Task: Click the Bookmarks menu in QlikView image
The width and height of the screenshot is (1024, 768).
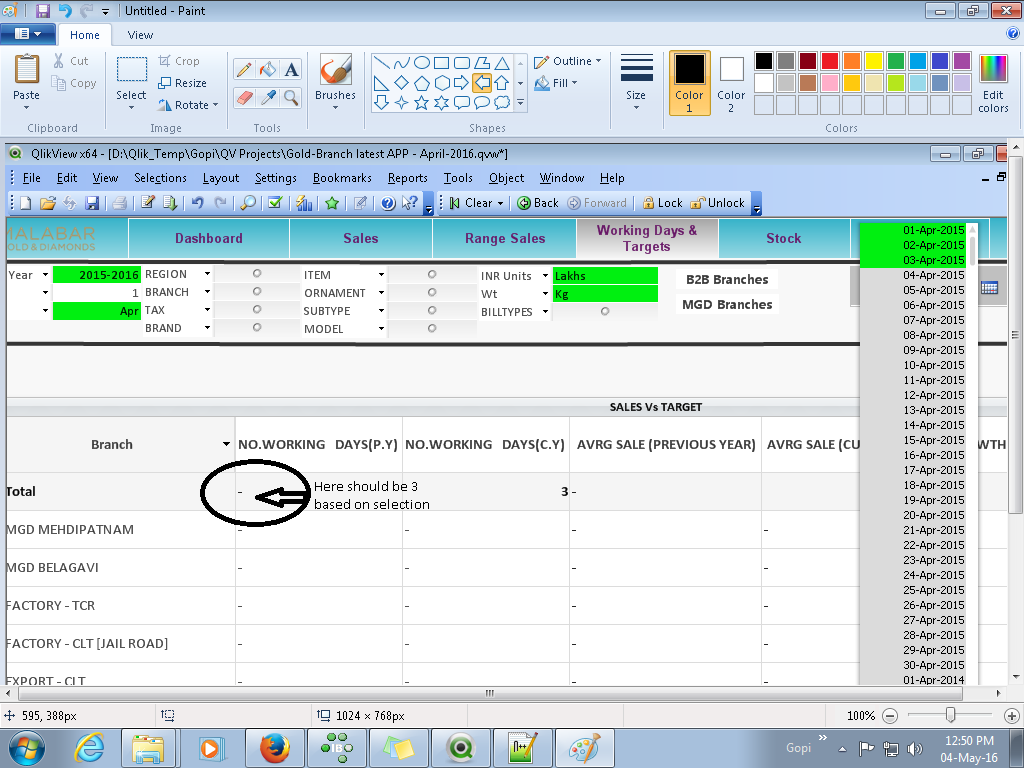Action: tap(342, 178)
